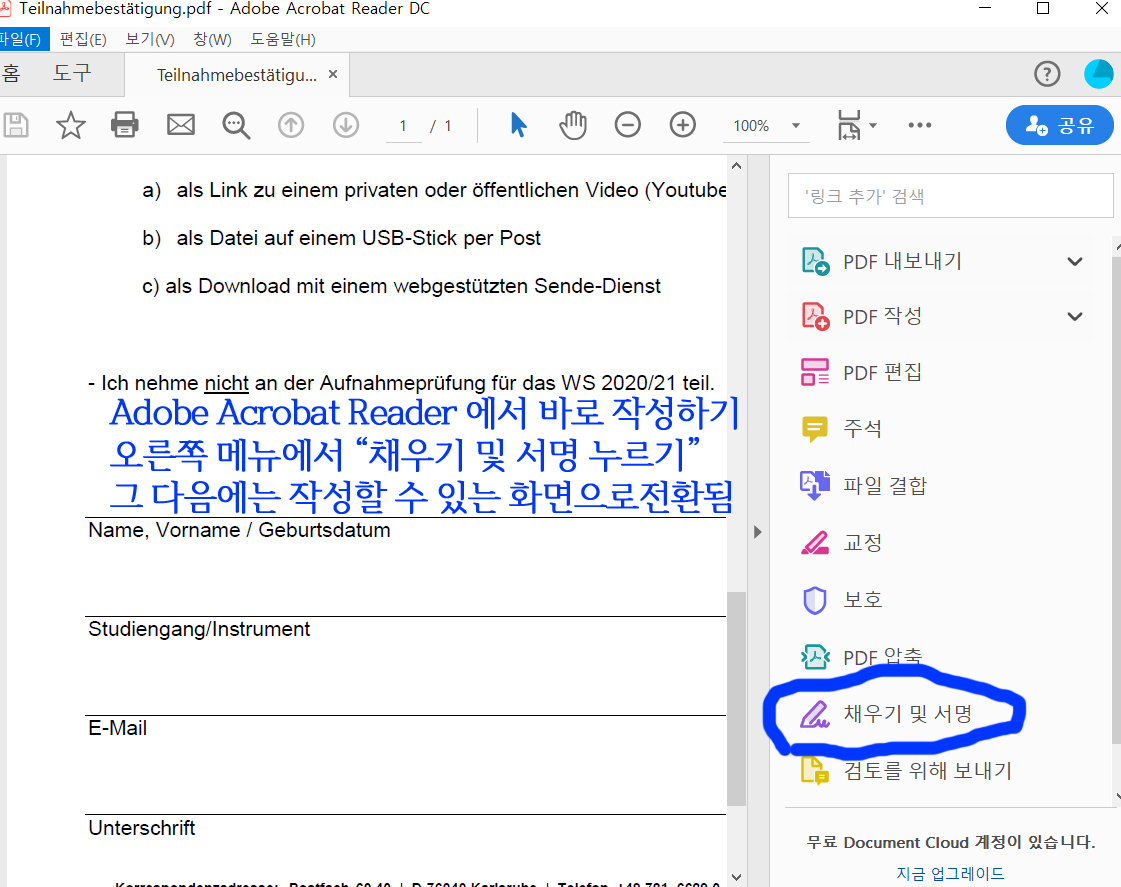
Task: Click the underlined word 'nicht'
Action: click(227, 384)
